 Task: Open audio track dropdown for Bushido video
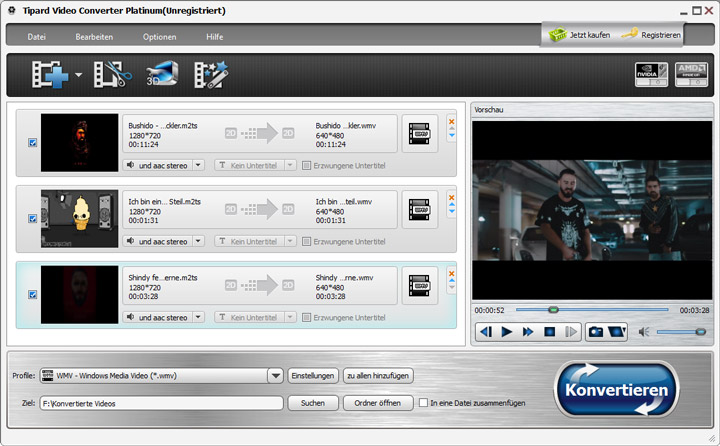tap(198, 165)
